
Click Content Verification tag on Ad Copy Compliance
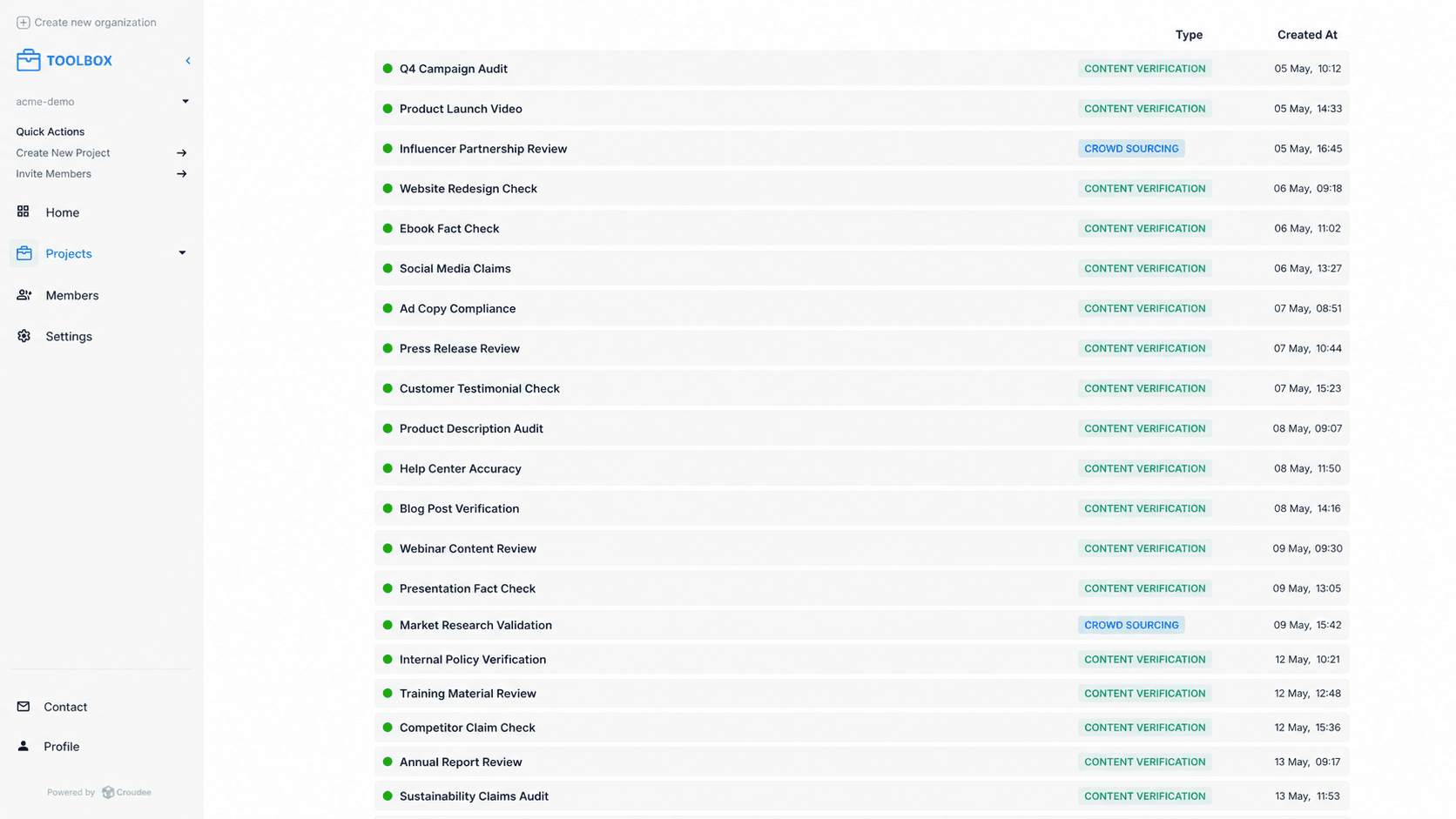point(1145,309)
